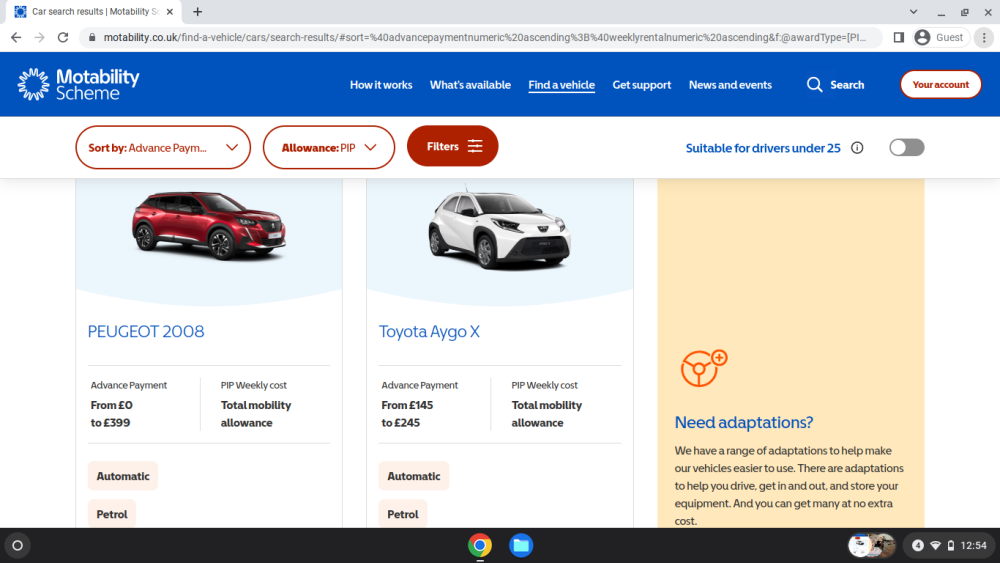Click the notification count badge
The height and width of the screenshot is (563, 1000).
click(x=918, y=545)
